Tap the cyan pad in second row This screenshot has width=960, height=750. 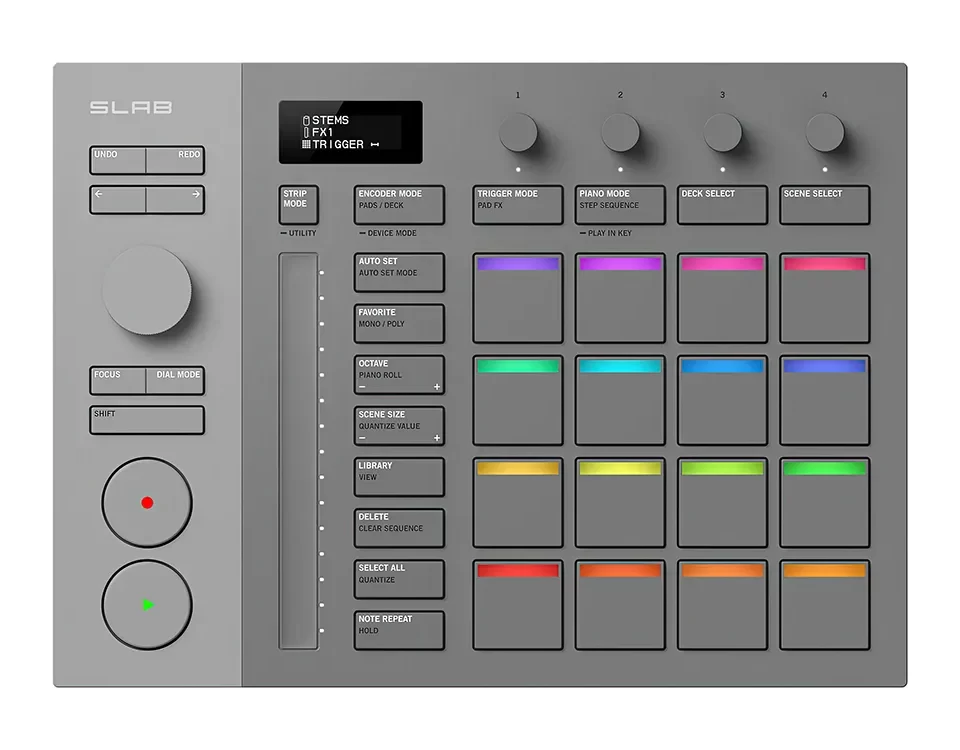[x=620, y=400]
